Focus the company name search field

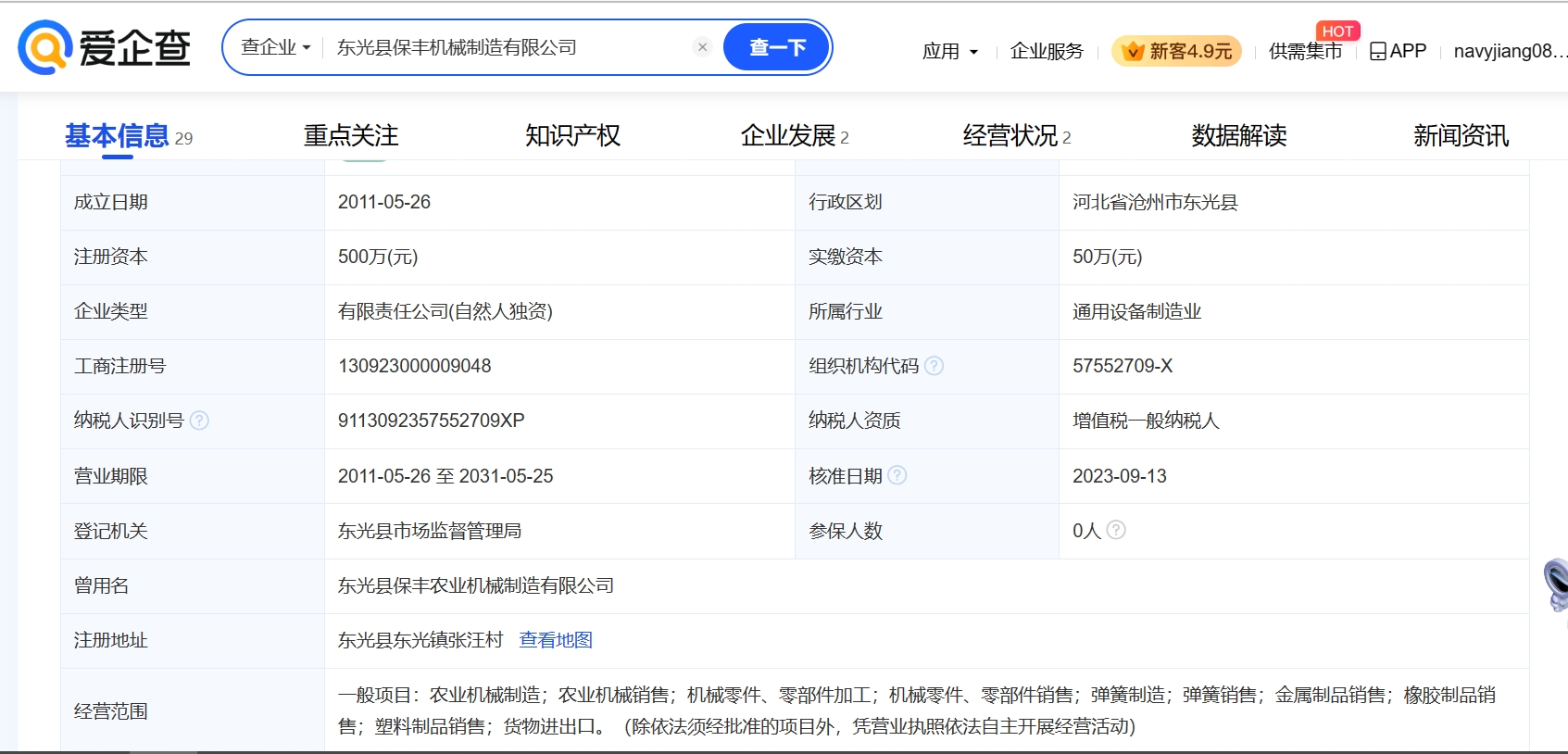coord(509,47)
